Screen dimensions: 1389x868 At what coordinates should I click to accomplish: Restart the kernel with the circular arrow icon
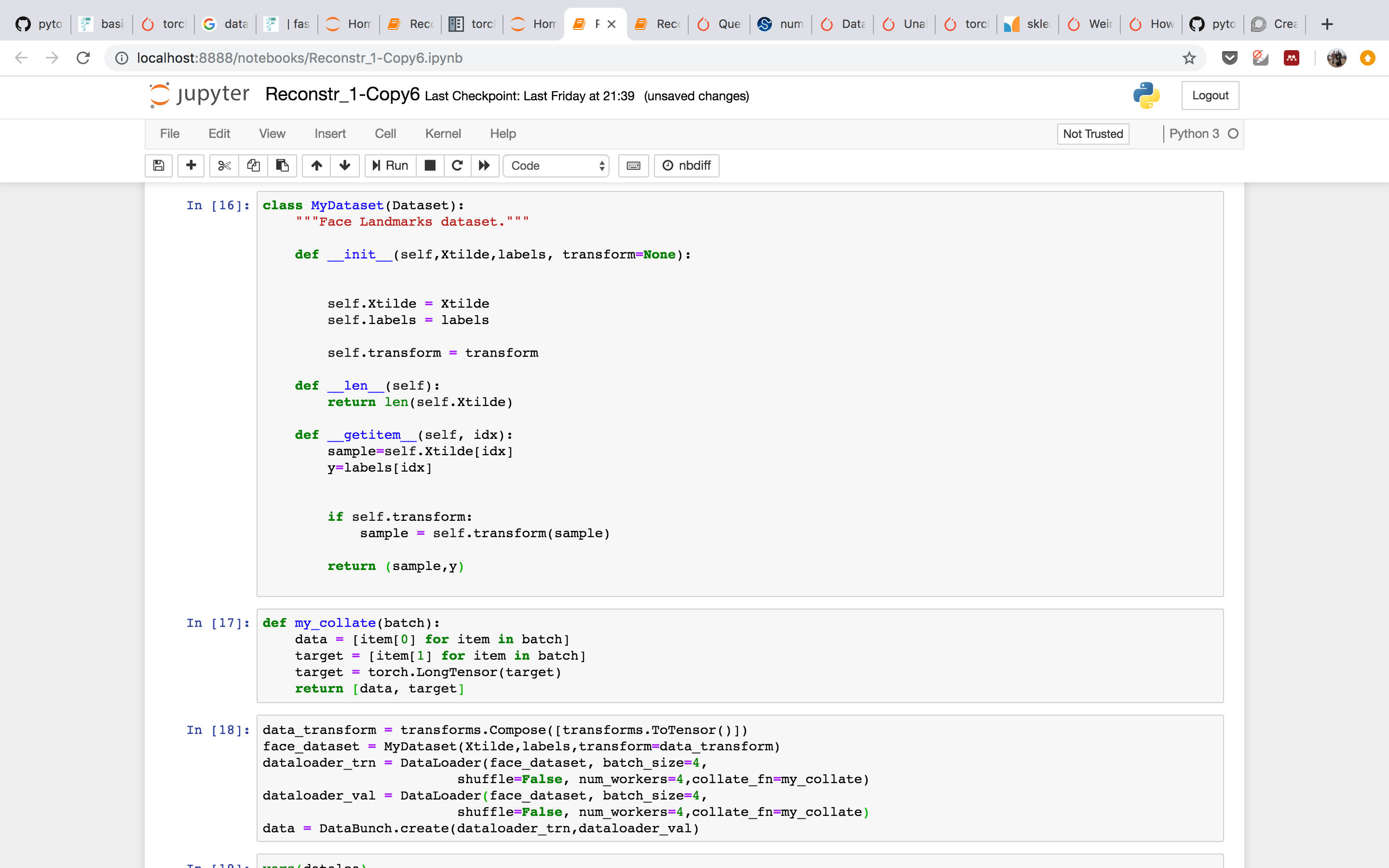(x=457, y=165)
